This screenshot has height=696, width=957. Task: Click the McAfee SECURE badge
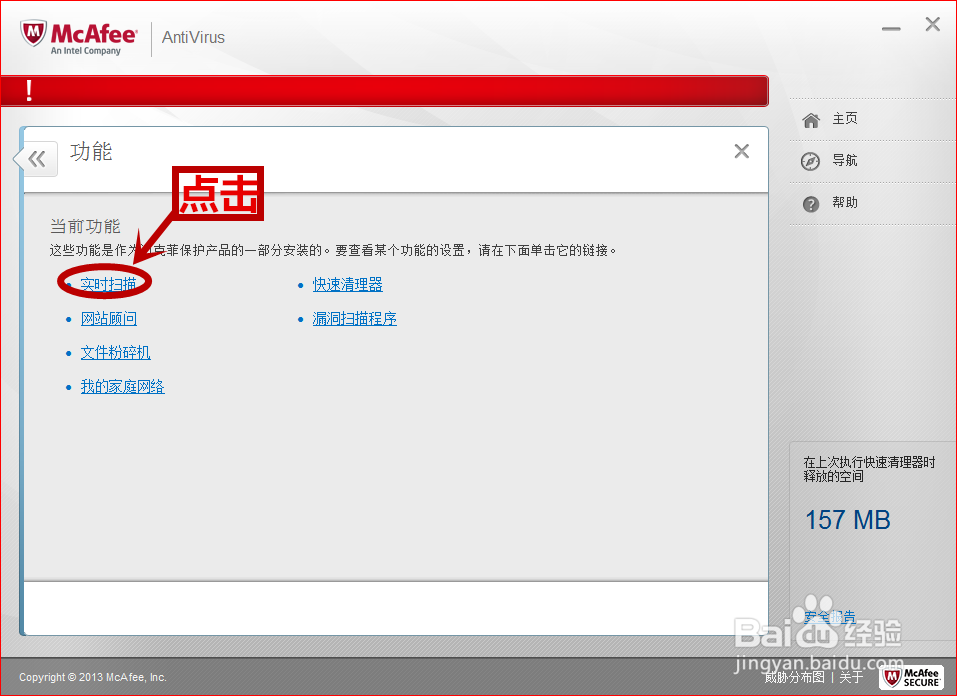coord(911,677)
